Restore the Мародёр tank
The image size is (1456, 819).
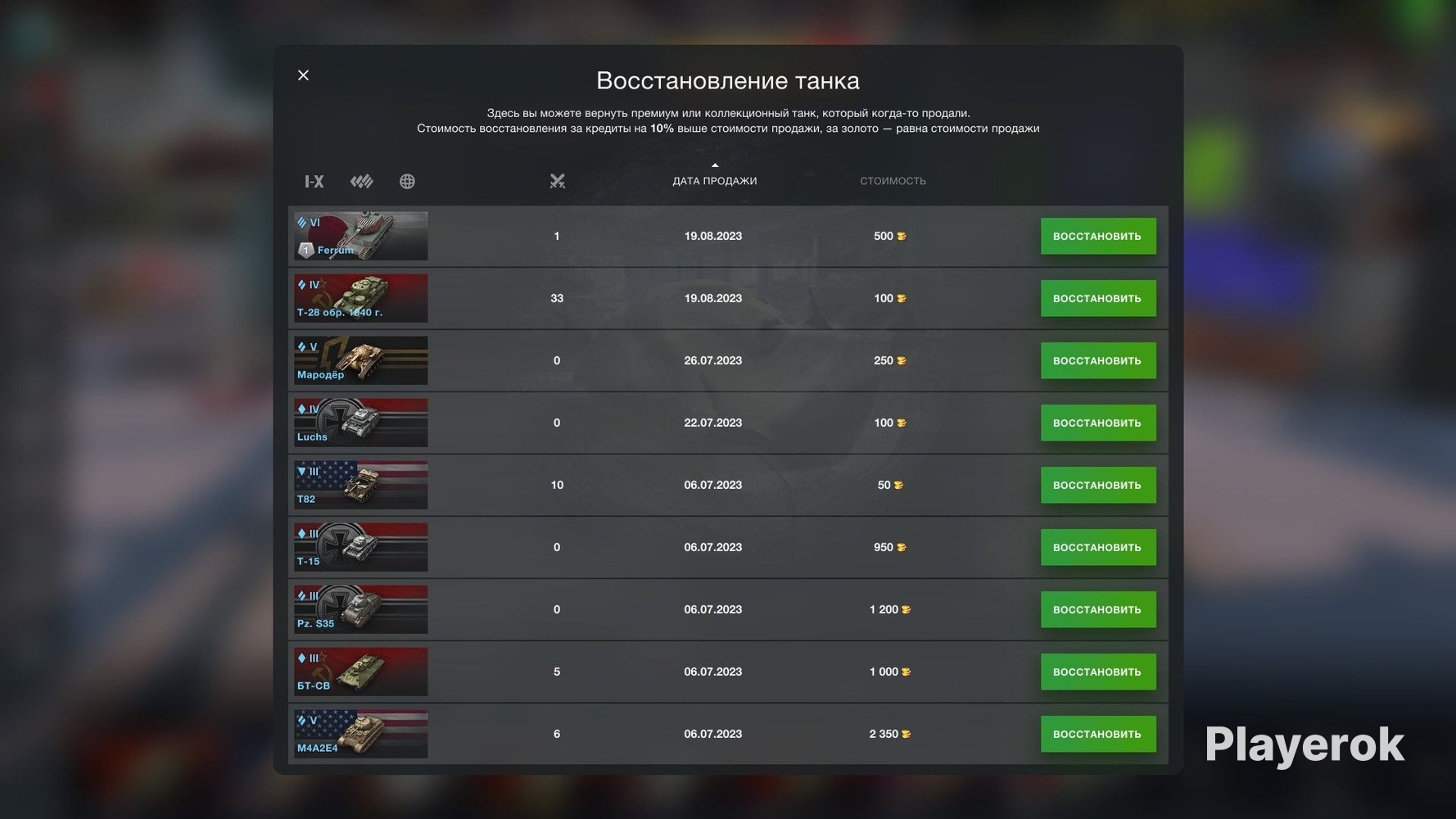click(x=1098, y=360)
